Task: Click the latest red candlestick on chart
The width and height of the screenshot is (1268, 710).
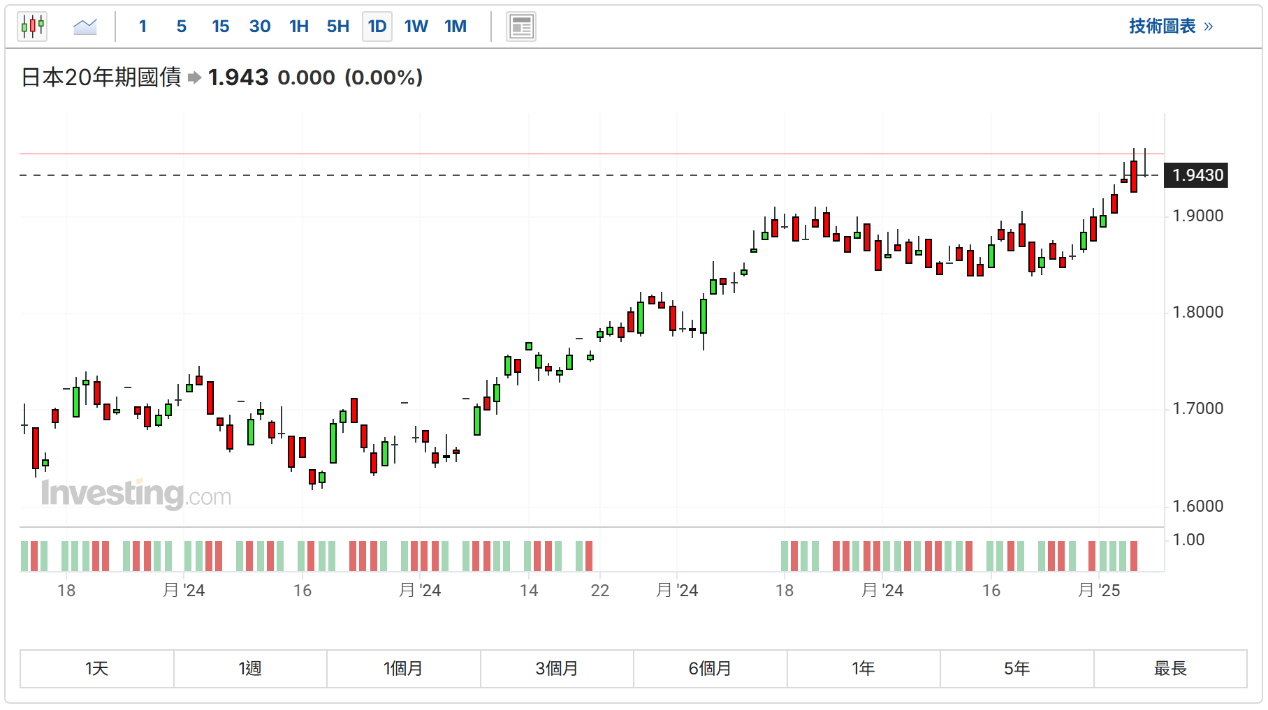Action: coord(1134,176)
